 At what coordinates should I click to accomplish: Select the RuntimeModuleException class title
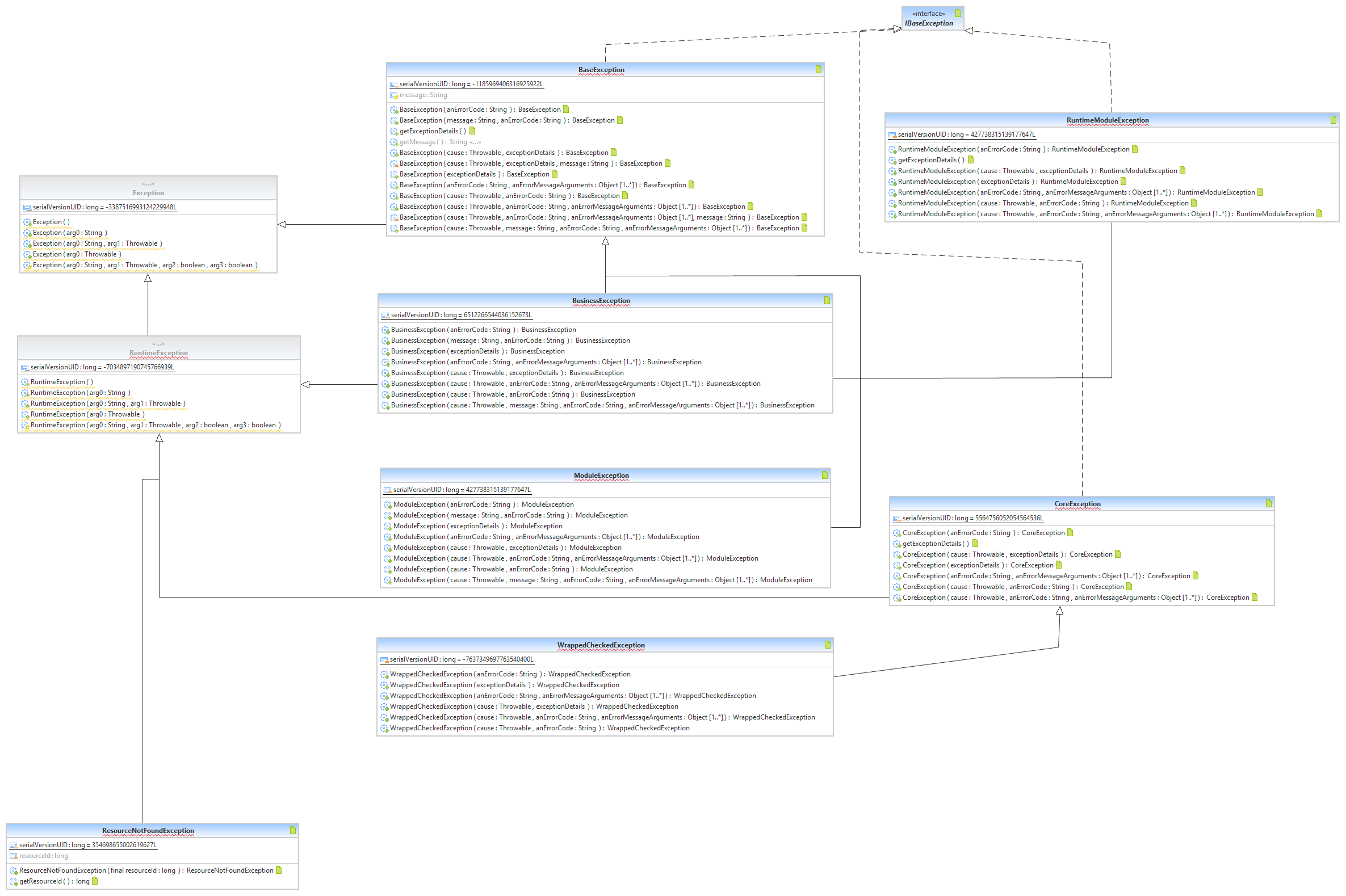[1107, 120]
